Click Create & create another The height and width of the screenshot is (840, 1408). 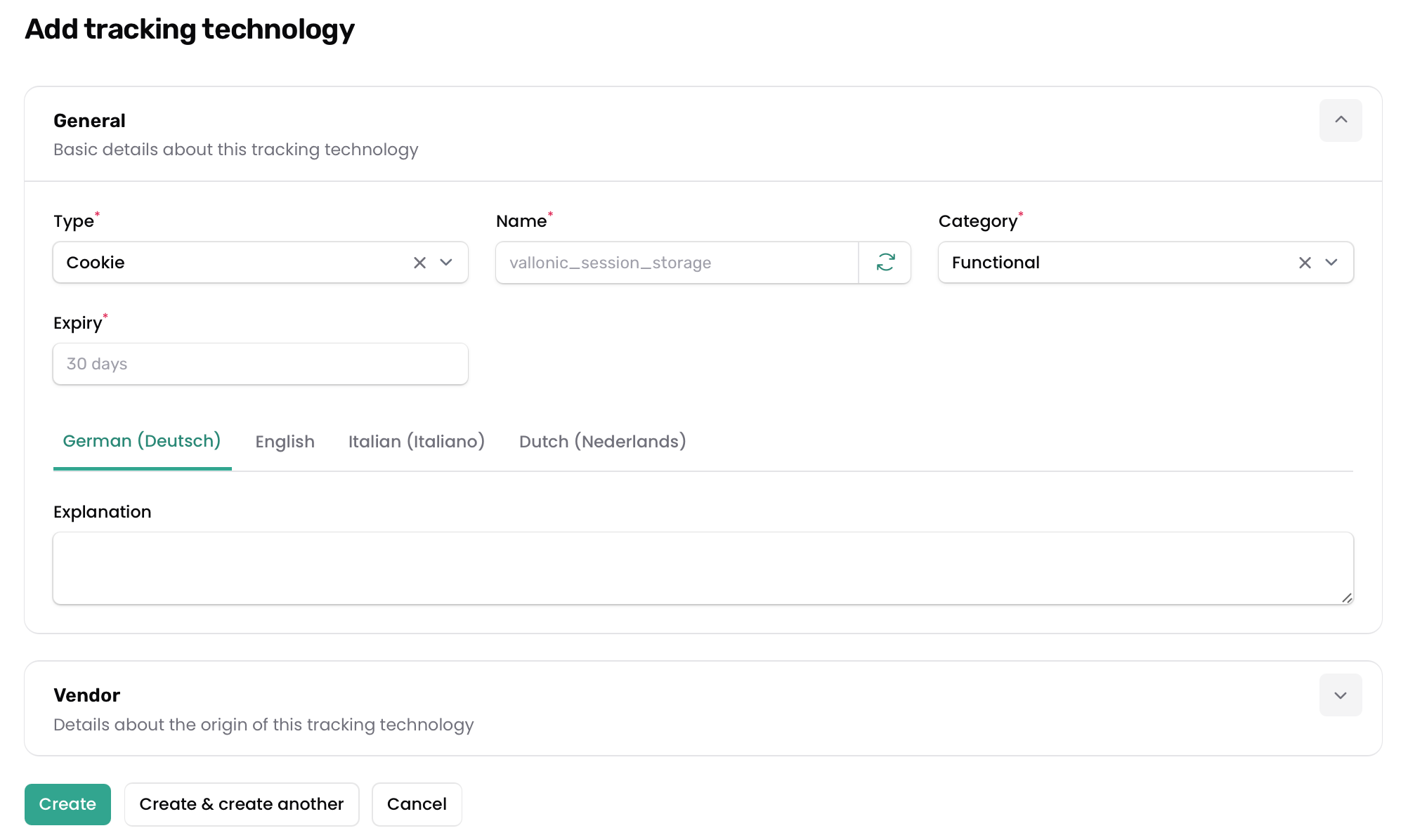pos(242,804)
